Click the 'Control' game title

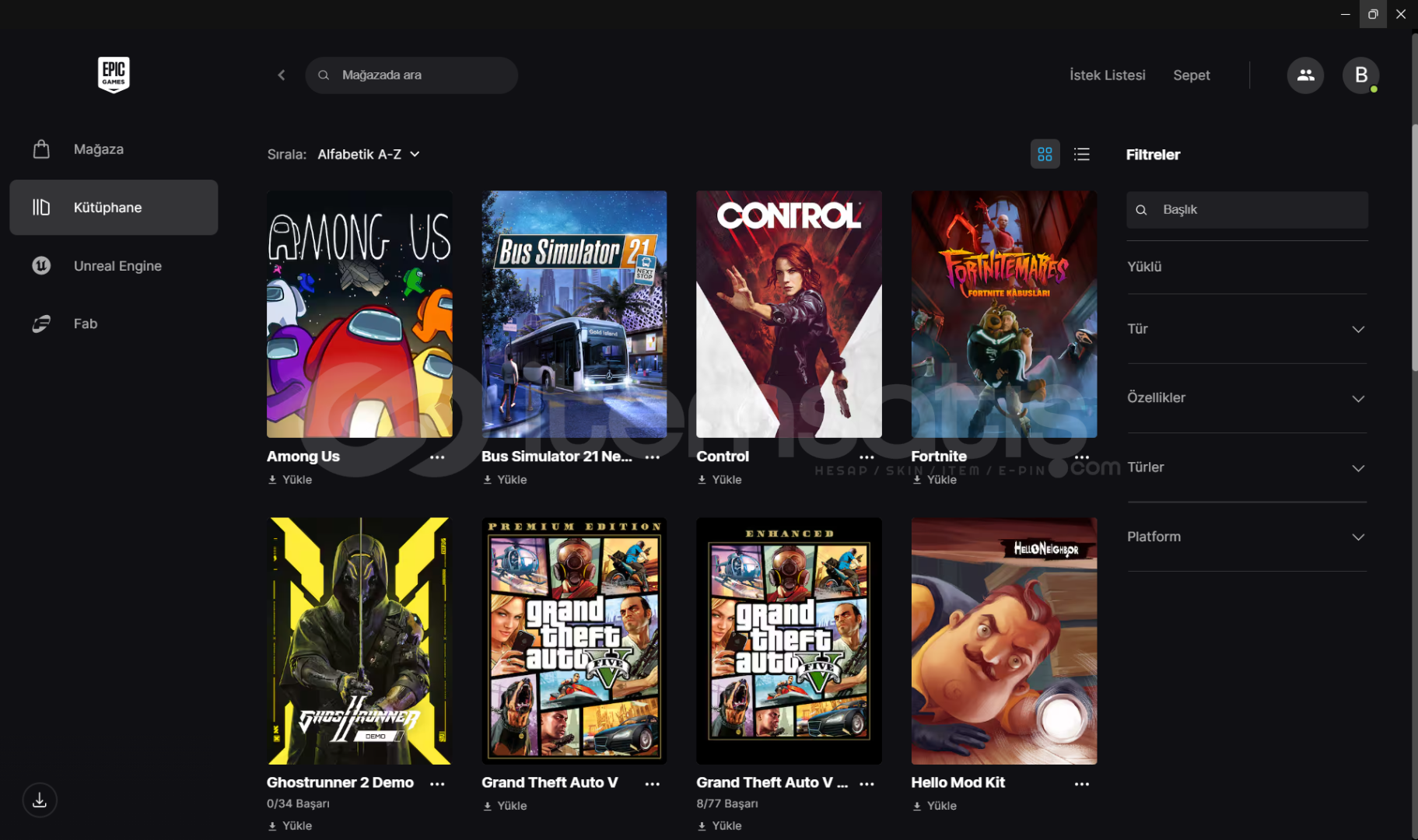(723, 457)
